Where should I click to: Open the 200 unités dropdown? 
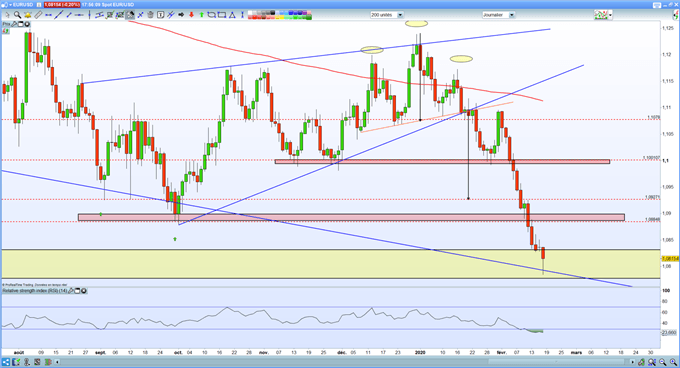(387, 15)
